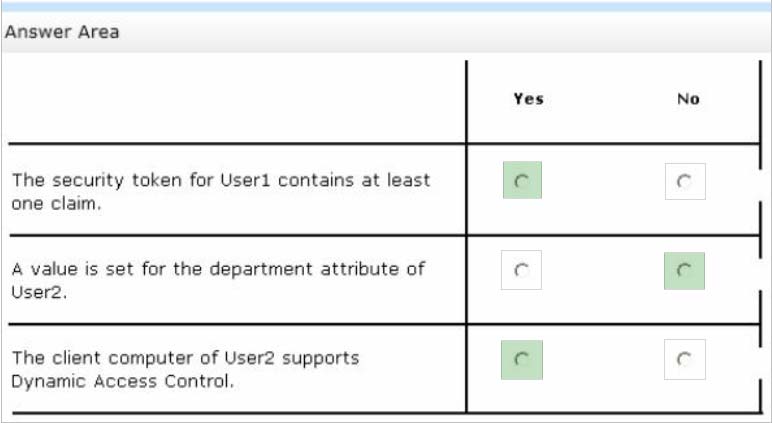Click the blue bar above Answer Area

(386, 6)
